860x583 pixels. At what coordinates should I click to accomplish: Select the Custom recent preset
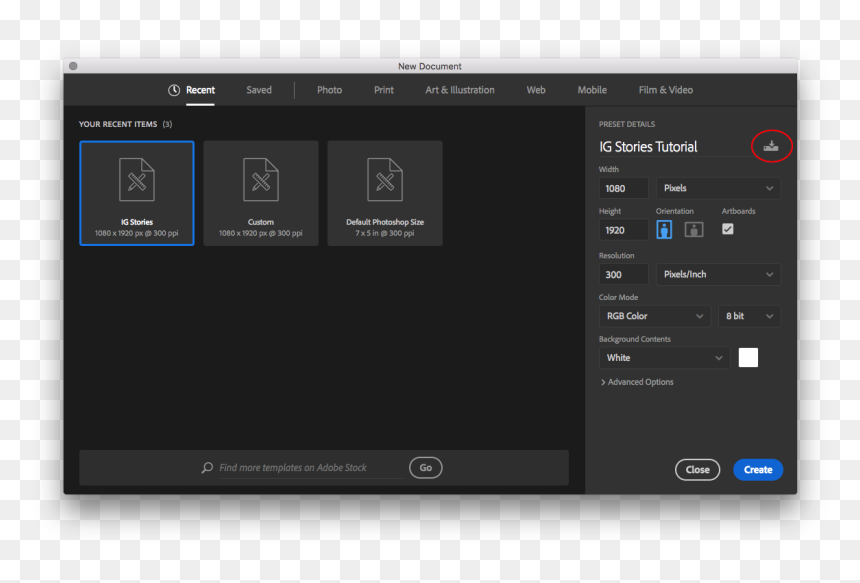(261, 193)
